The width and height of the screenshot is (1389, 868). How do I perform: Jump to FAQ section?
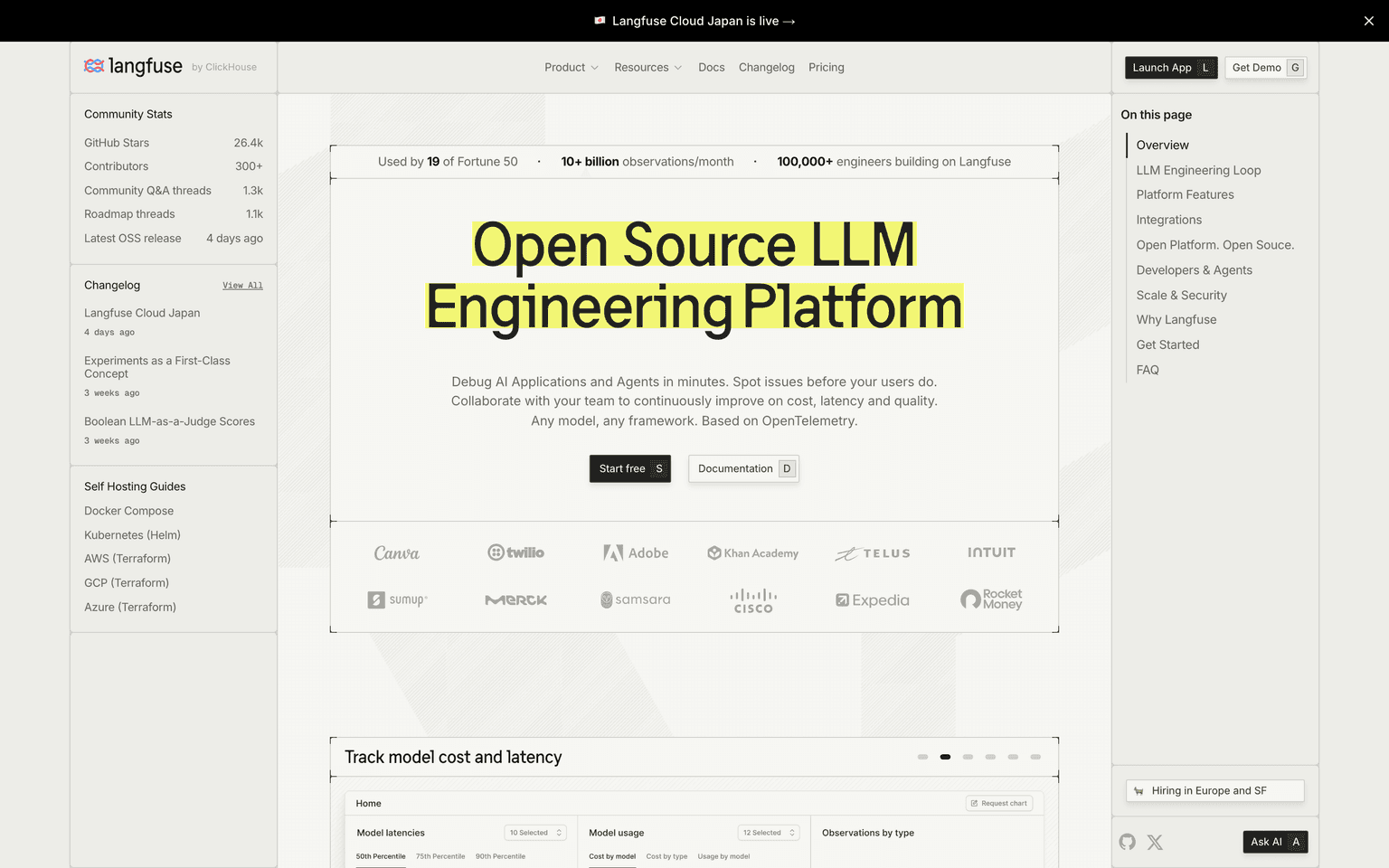click(x=1147, y=370)
